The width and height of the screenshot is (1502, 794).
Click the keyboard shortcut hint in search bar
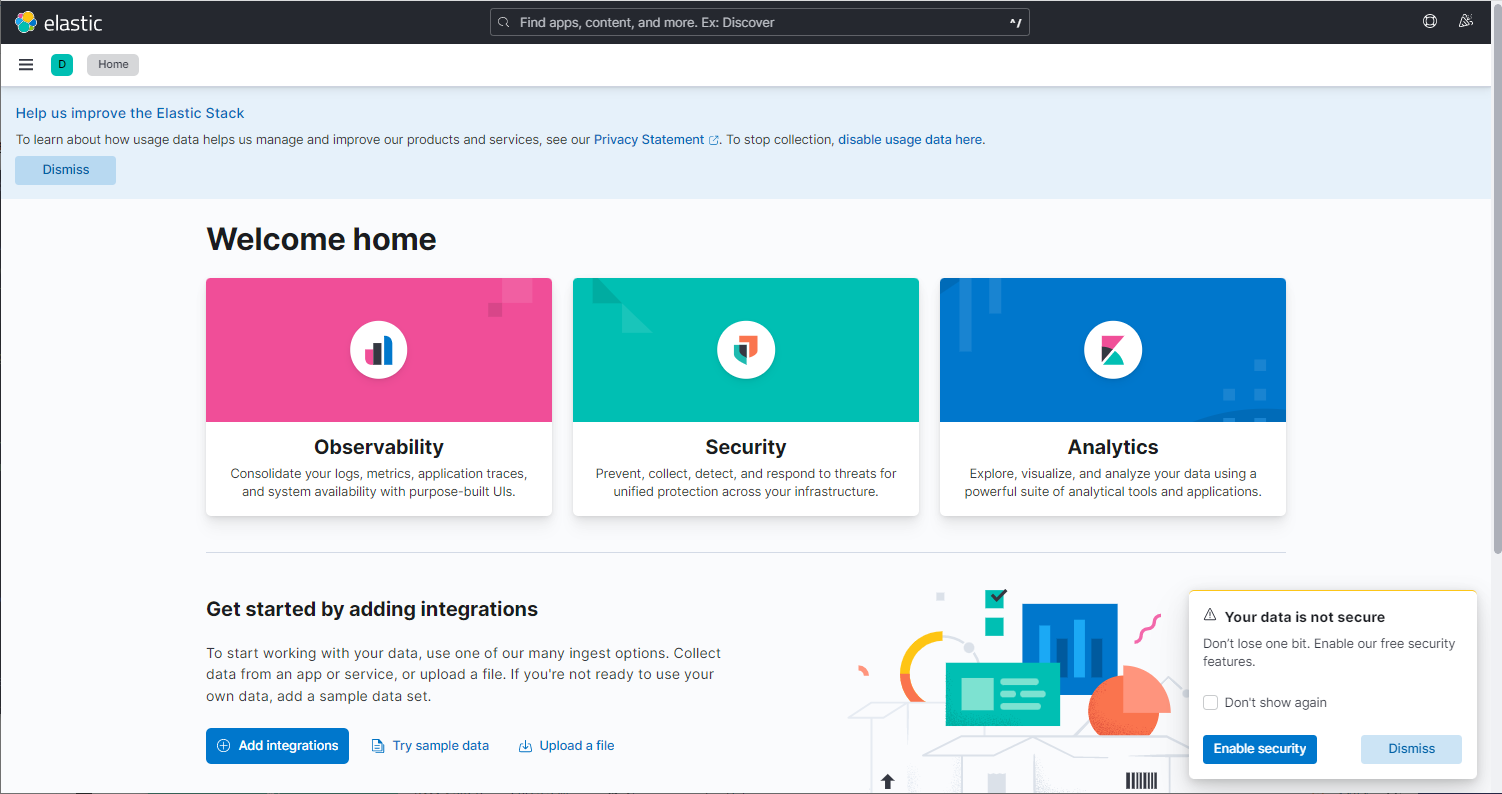[x=1016, y=22]
